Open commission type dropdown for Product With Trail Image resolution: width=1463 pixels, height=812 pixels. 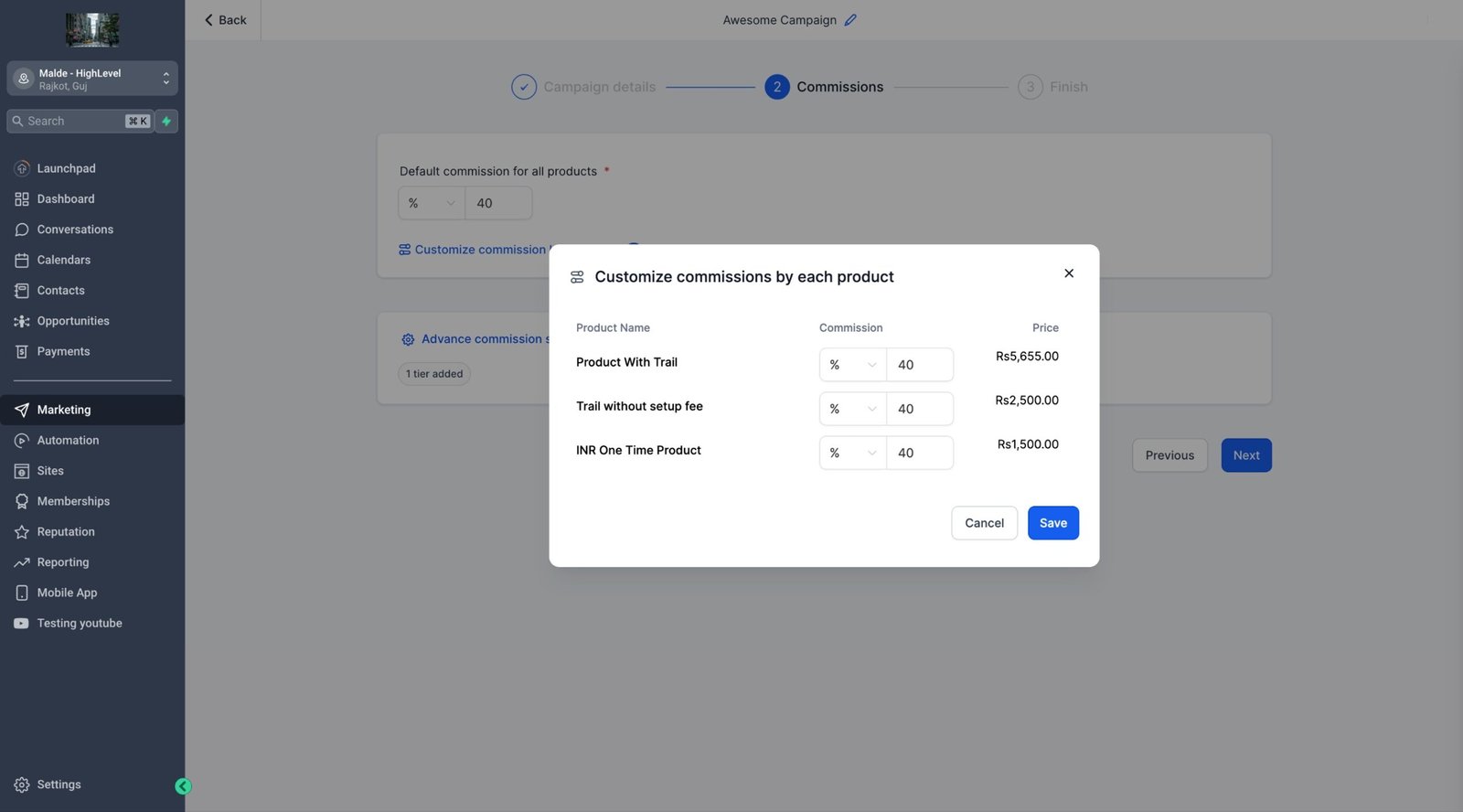(852, 365)
